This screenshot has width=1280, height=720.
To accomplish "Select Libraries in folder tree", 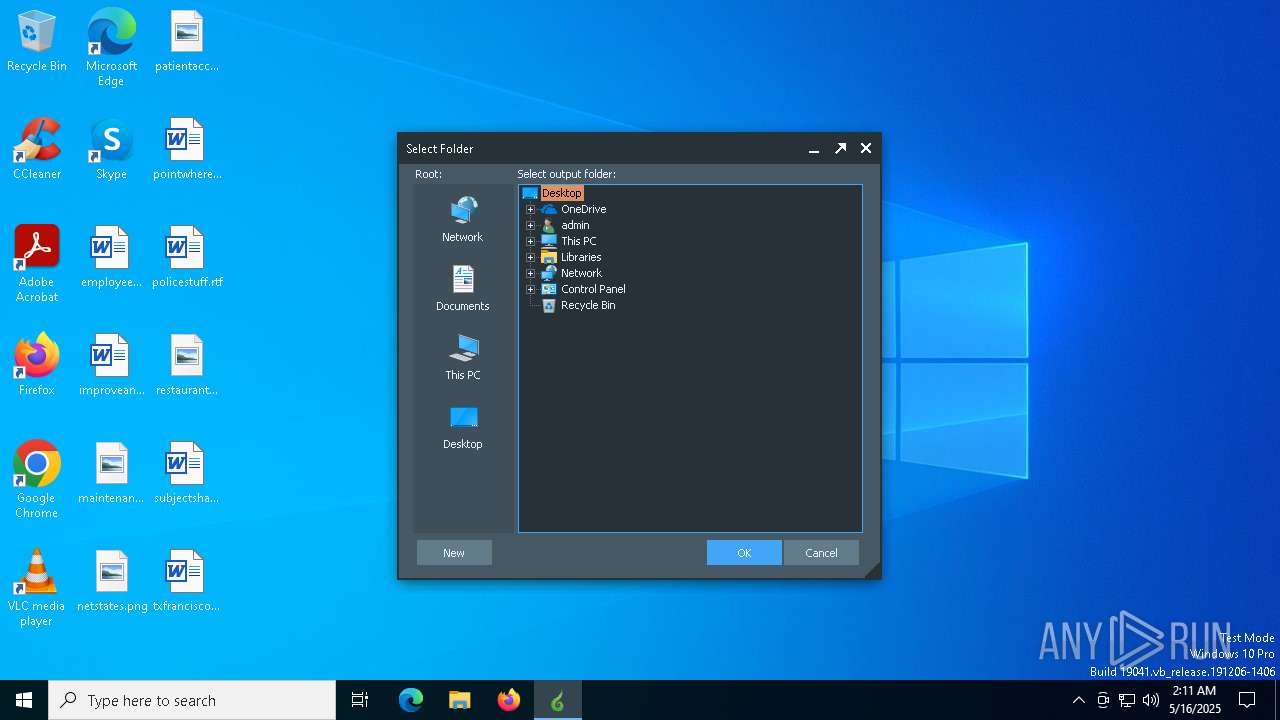I will tap(581, 257).
